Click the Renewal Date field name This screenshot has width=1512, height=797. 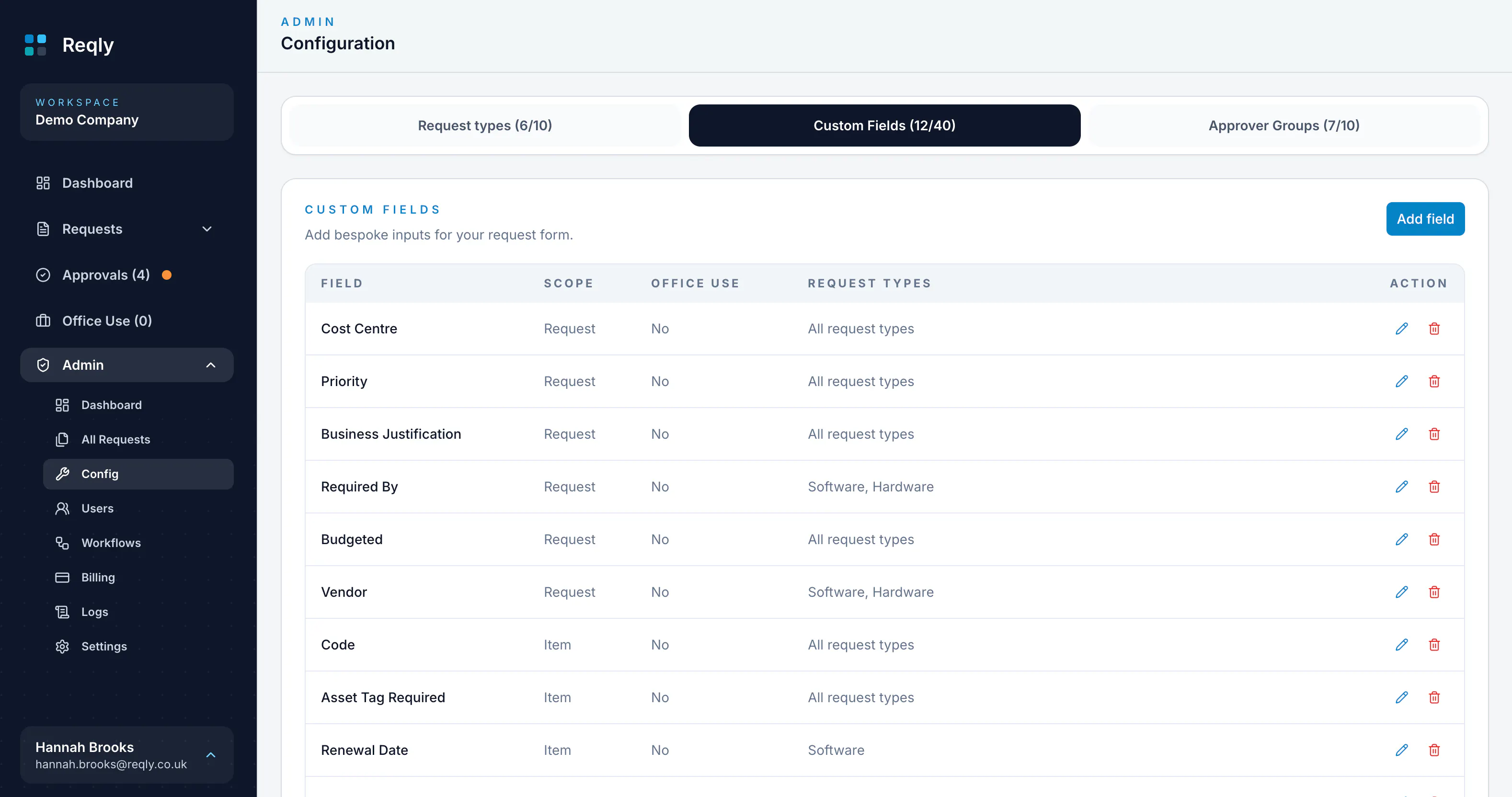click(x=365, y=750)
